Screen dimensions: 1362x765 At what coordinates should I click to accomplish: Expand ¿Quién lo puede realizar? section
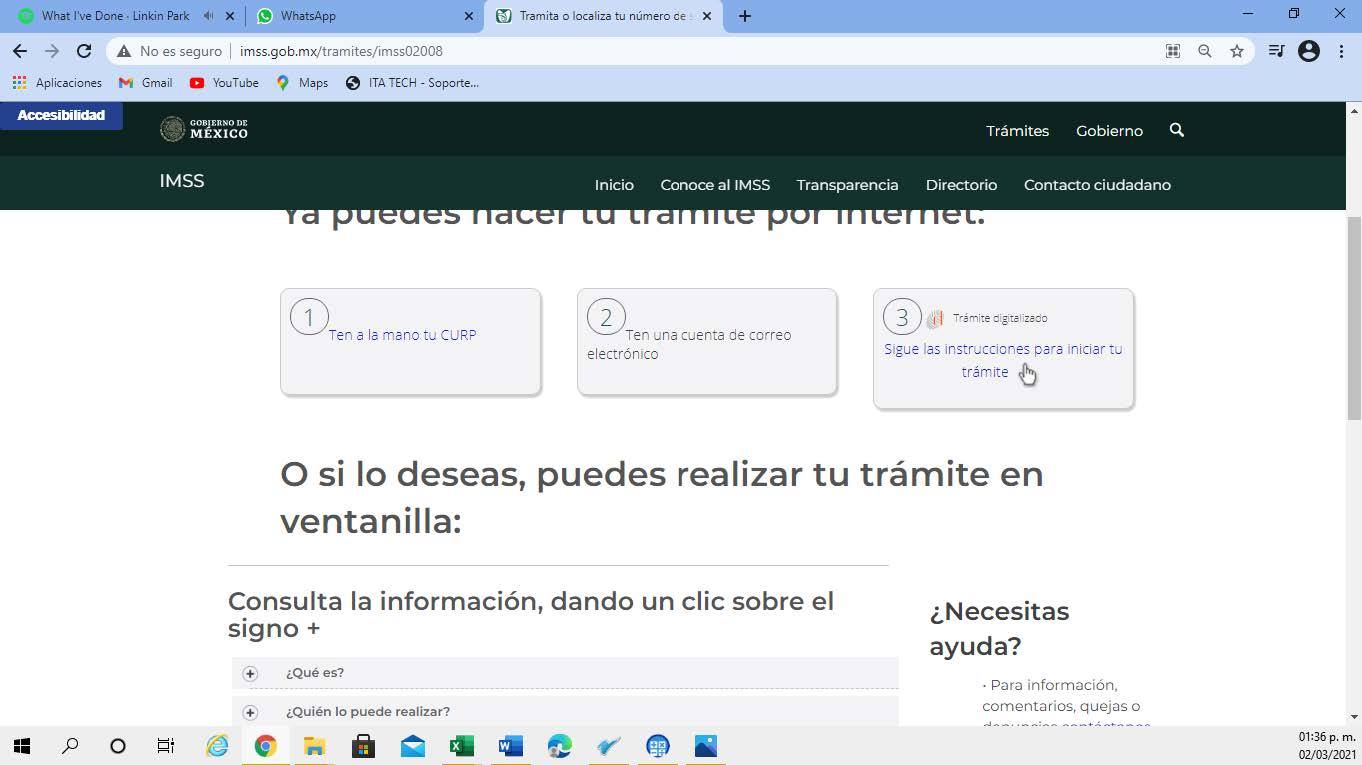coord(565,711)
